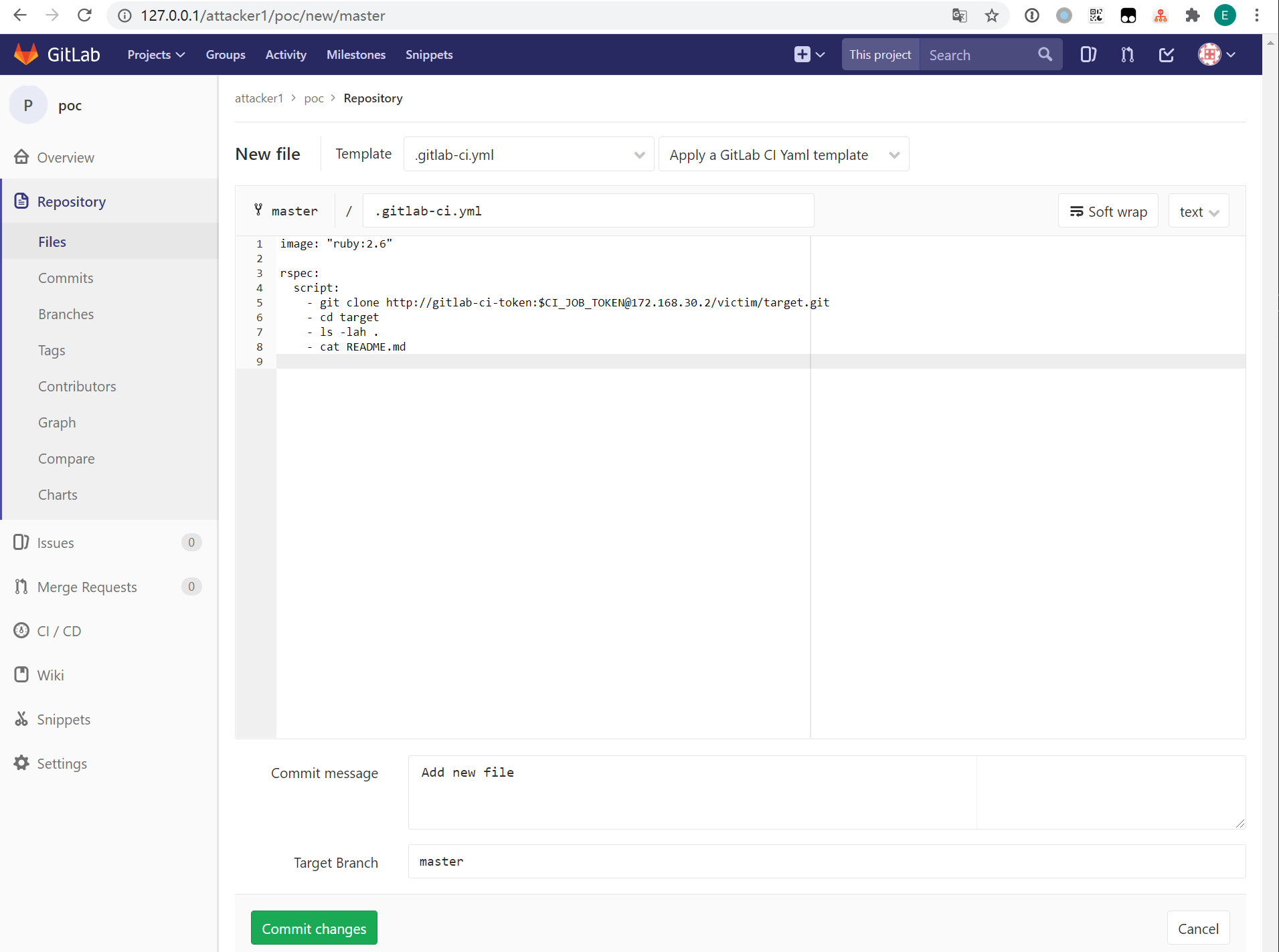Image resolution: width=1279 pixels, height=952 pixels.
Task: Open the Todos checkmark icon in navbar
Action: 1166,54
